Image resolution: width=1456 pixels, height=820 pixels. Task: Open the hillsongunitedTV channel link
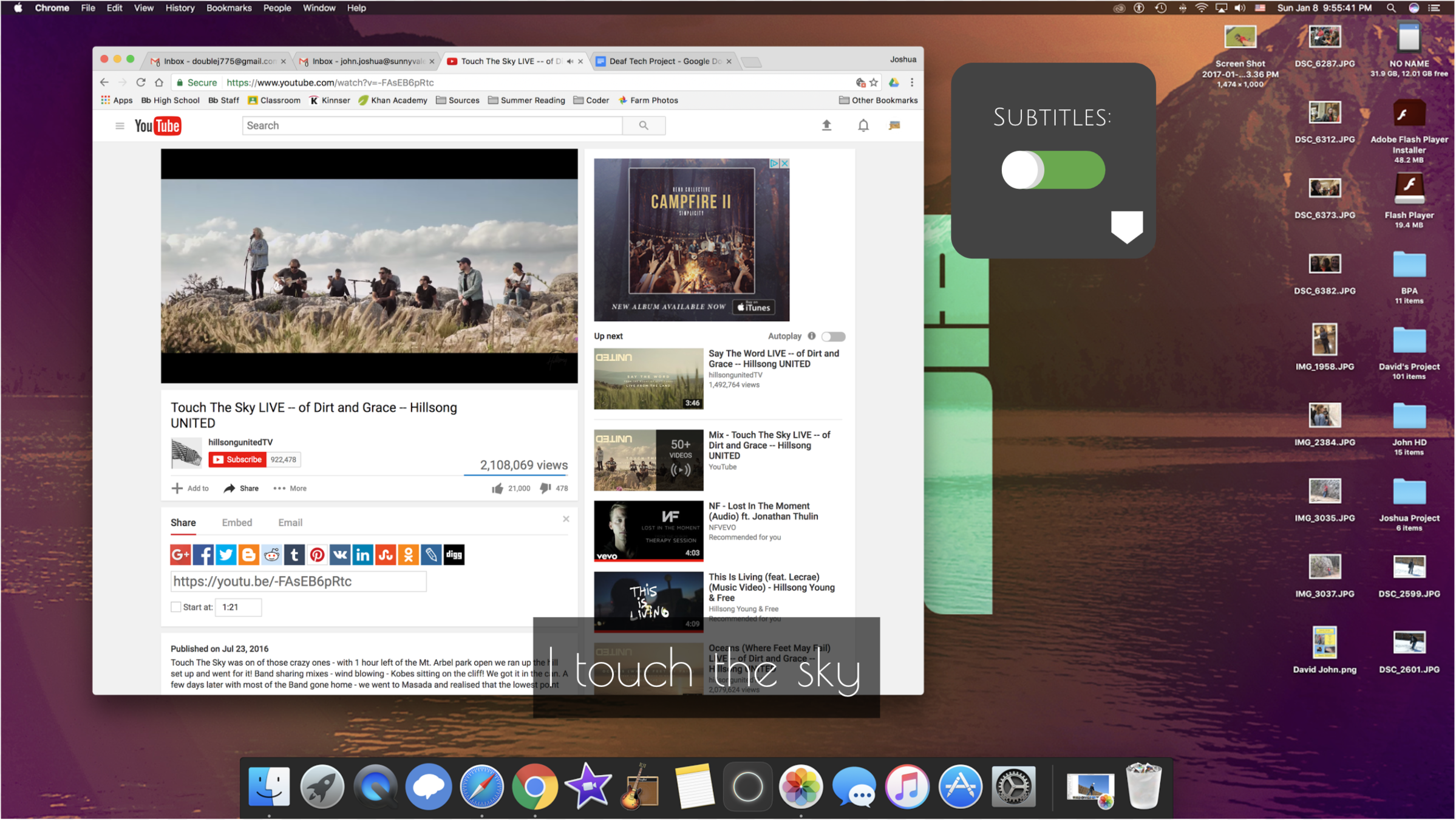click(240, 442)
